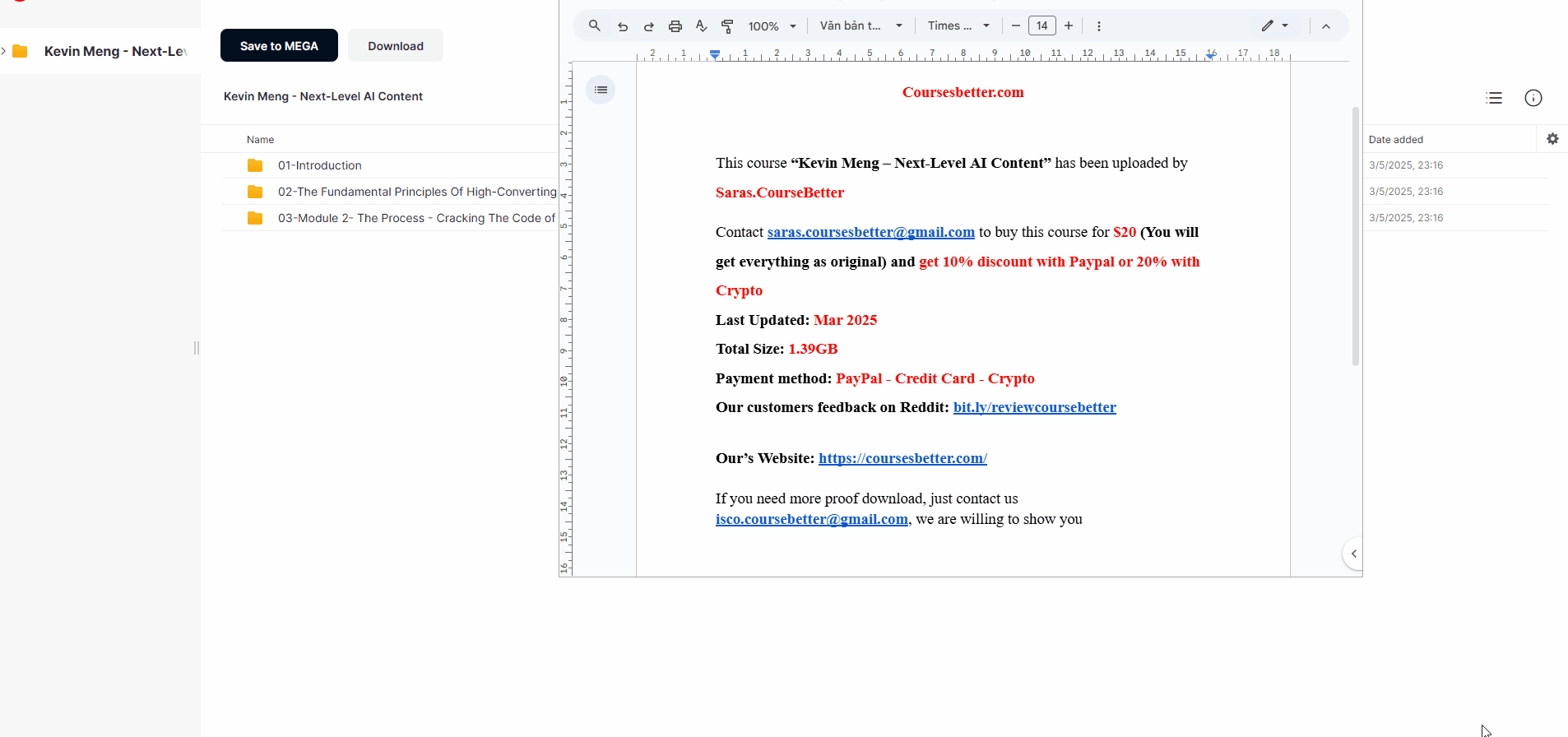The height and width of the screenshot is (737, 1568).
Task: Decrease font size with minus button
Action: pos(1016,26)
